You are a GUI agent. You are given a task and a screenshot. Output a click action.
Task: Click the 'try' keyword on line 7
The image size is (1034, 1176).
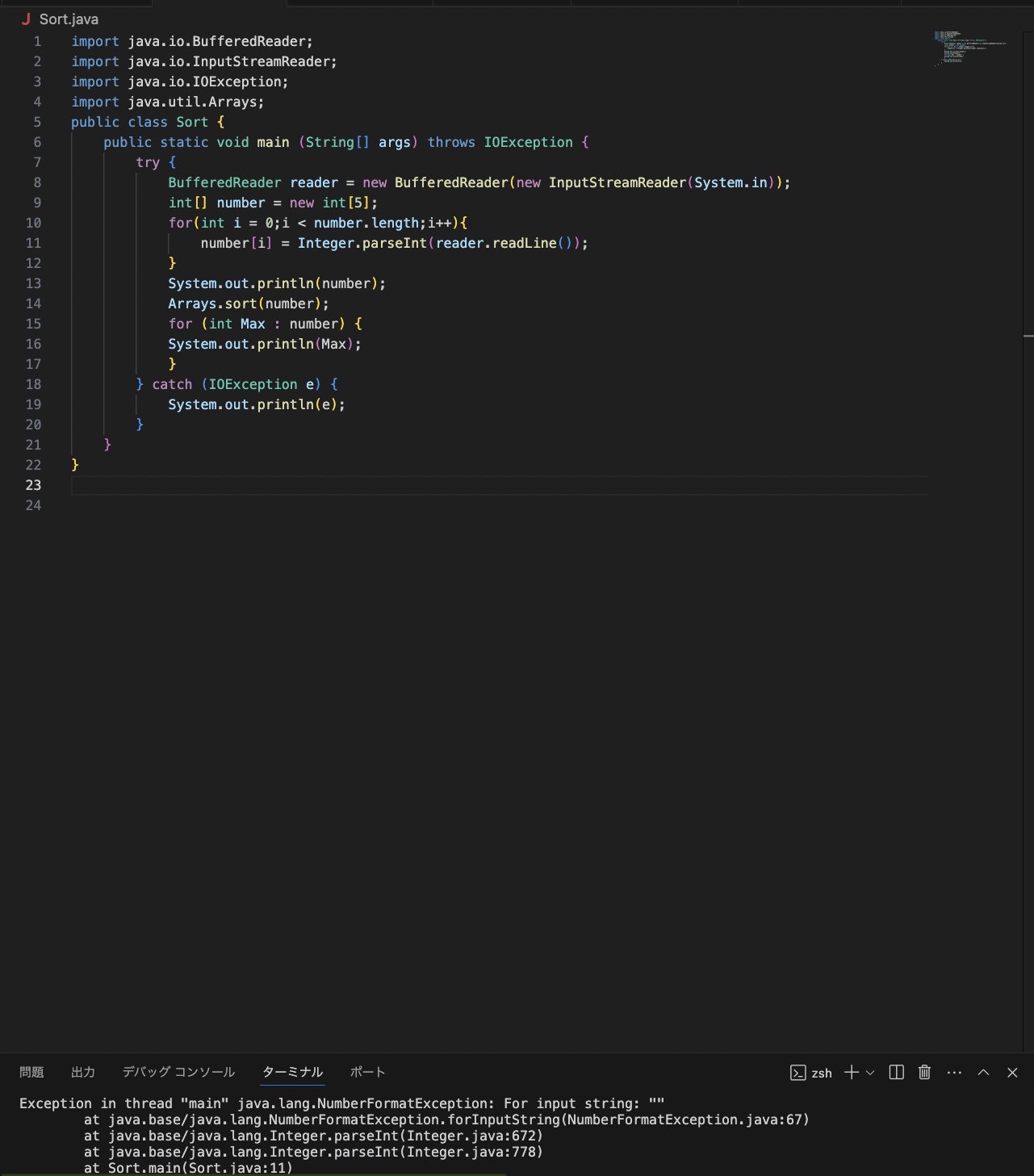pyautogui.click(x=148, y=162)
